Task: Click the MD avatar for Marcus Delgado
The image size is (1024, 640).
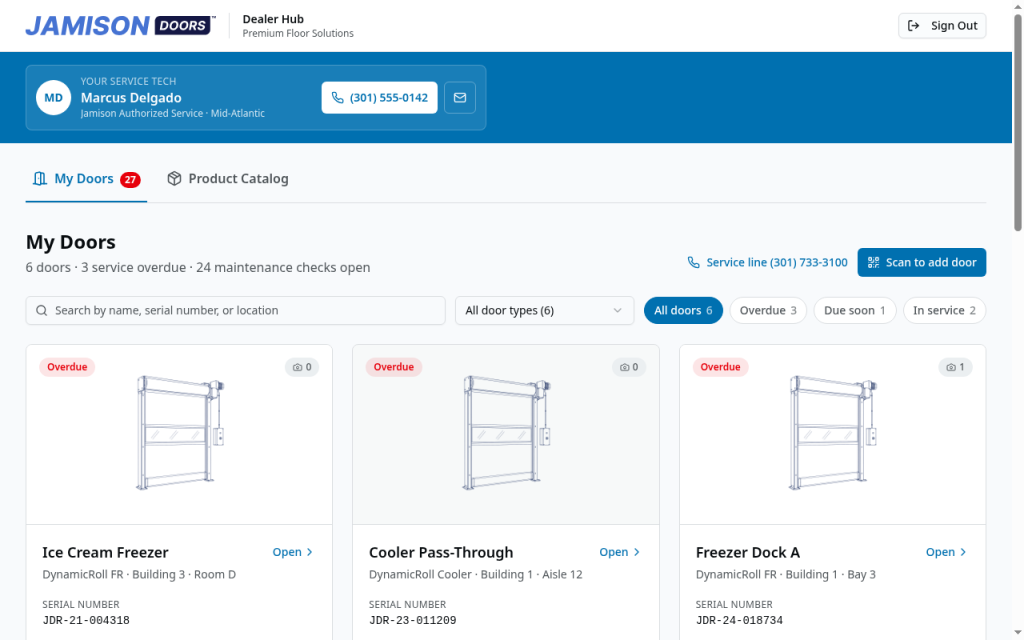Action: point(54,98)
